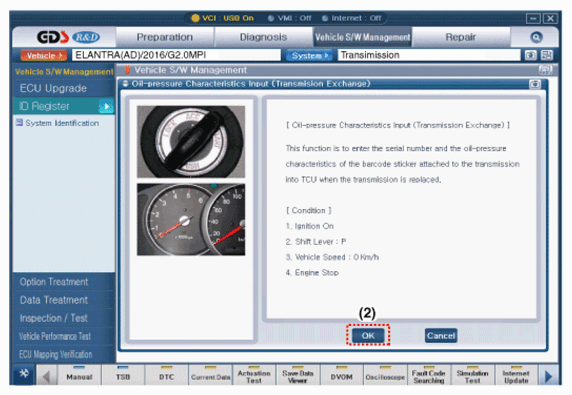The height and width of the screenshot is (395, 572).
Task: Open Actuation Test toolbar item
Action: click(x=254, y=375)
